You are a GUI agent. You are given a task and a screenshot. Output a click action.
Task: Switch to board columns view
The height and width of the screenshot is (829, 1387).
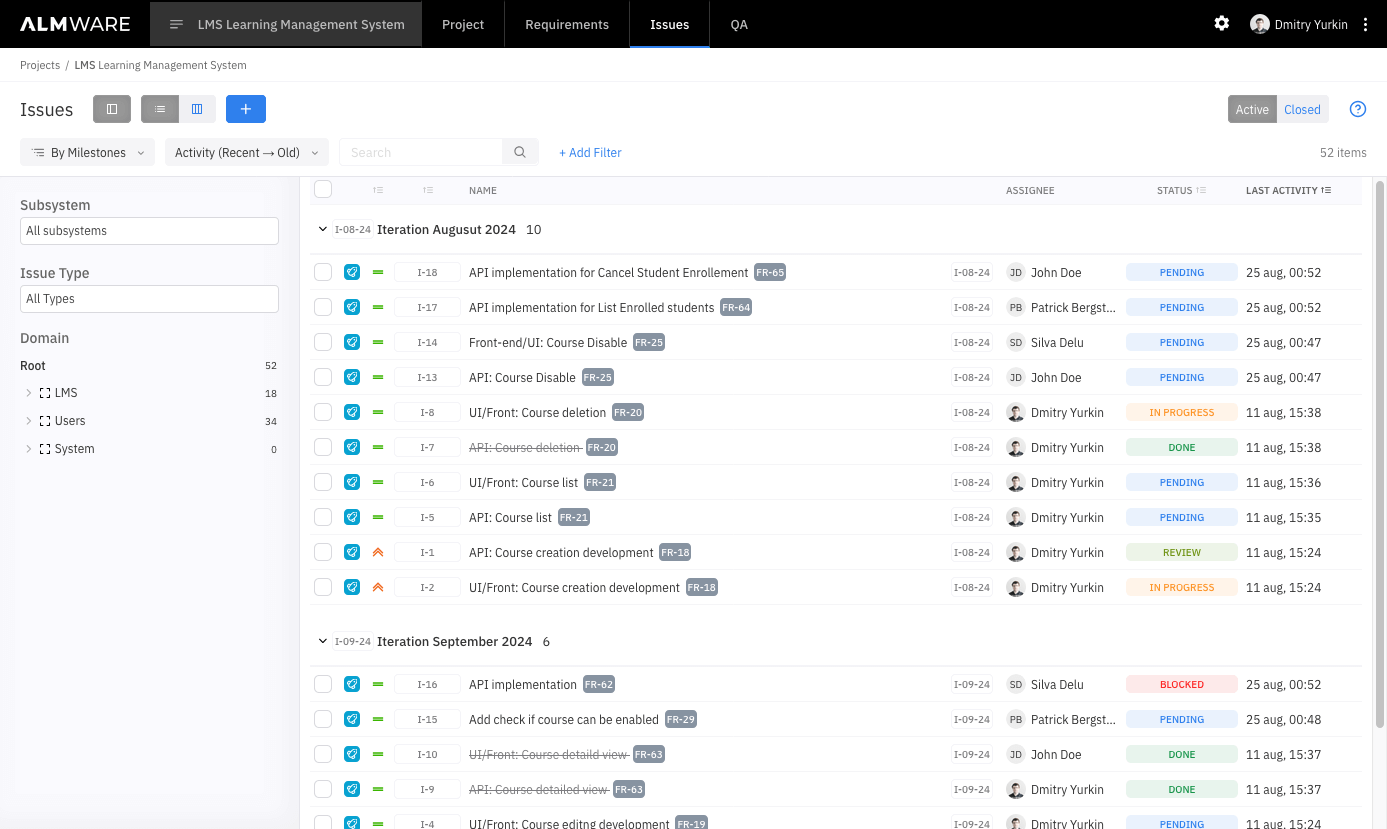[197, 109]
